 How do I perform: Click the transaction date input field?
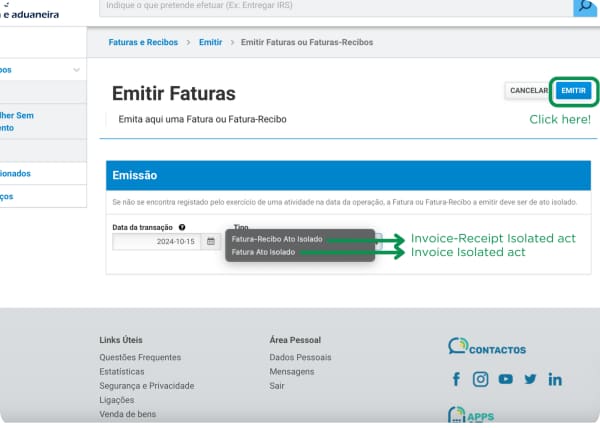[x=157, y=241]
